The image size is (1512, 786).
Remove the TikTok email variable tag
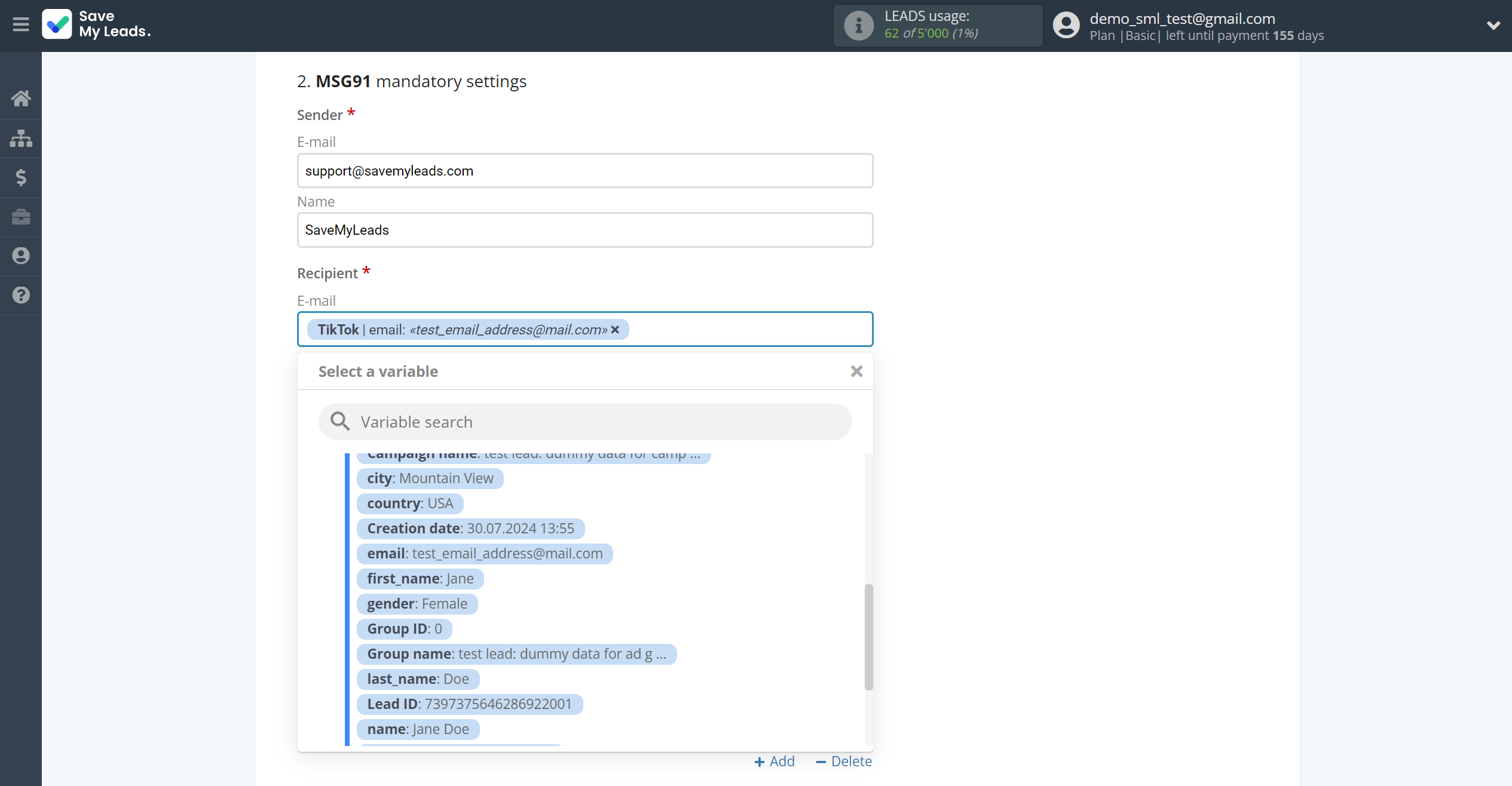pos(615,330)
